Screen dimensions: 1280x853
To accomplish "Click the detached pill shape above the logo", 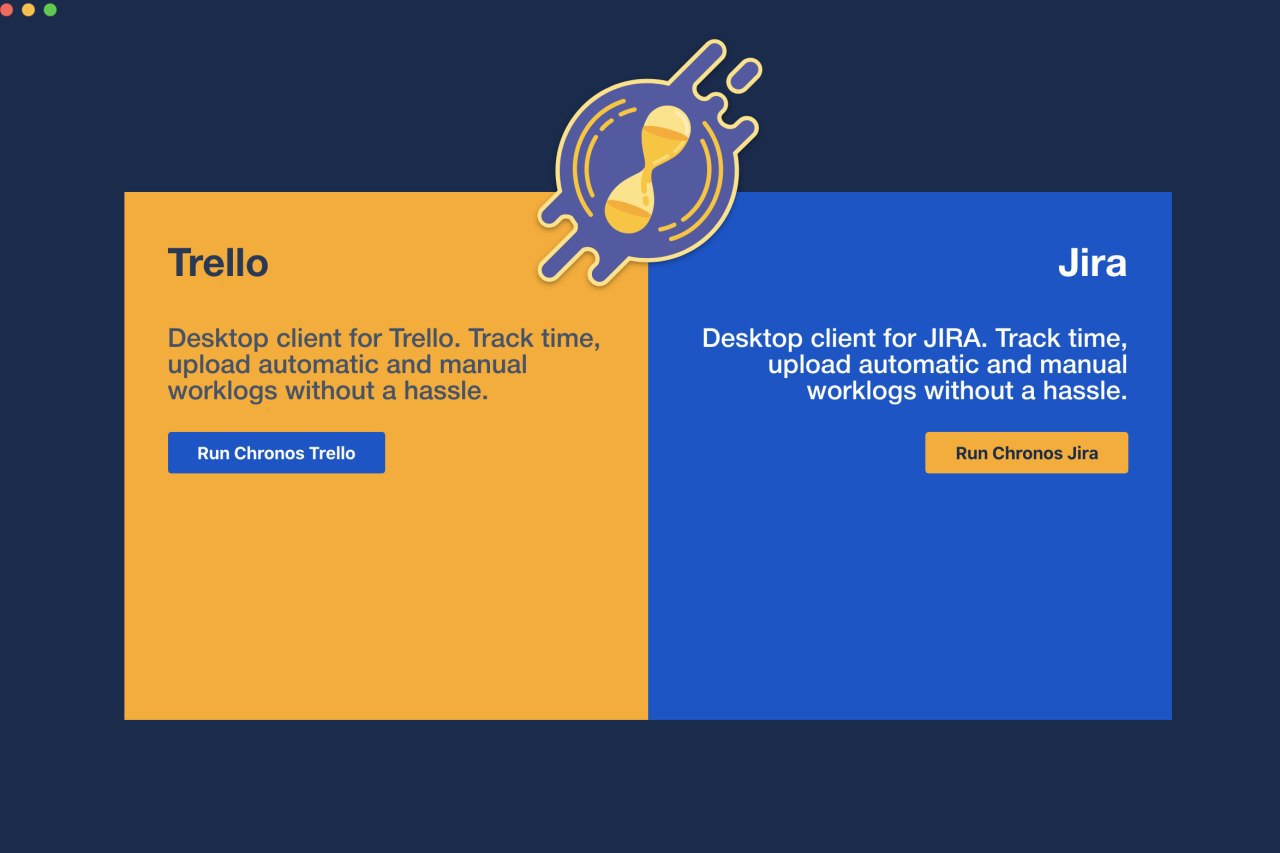I will click(x=744, y=75).
